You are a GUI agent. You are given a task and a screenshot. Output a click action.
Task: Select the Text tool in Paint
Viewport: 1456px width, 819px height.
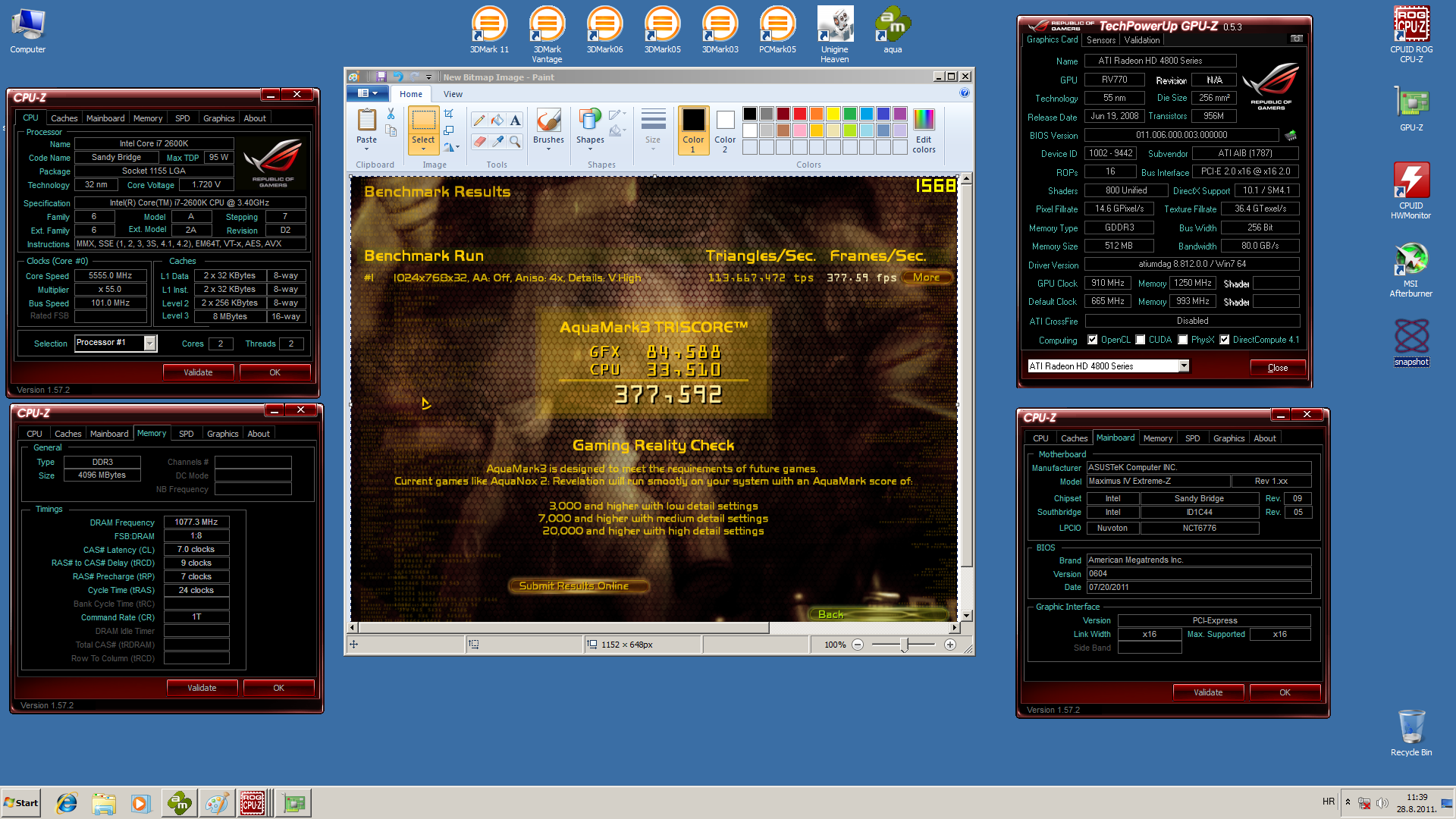[x=515, y=120]
